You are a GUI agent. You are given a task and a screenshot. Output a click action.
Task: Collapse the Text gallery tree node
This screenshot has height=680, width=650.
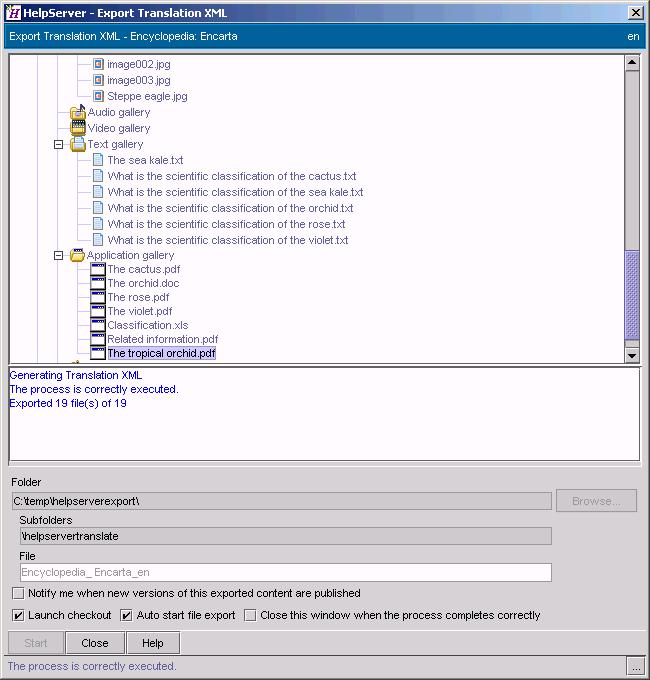coord(59,144)
